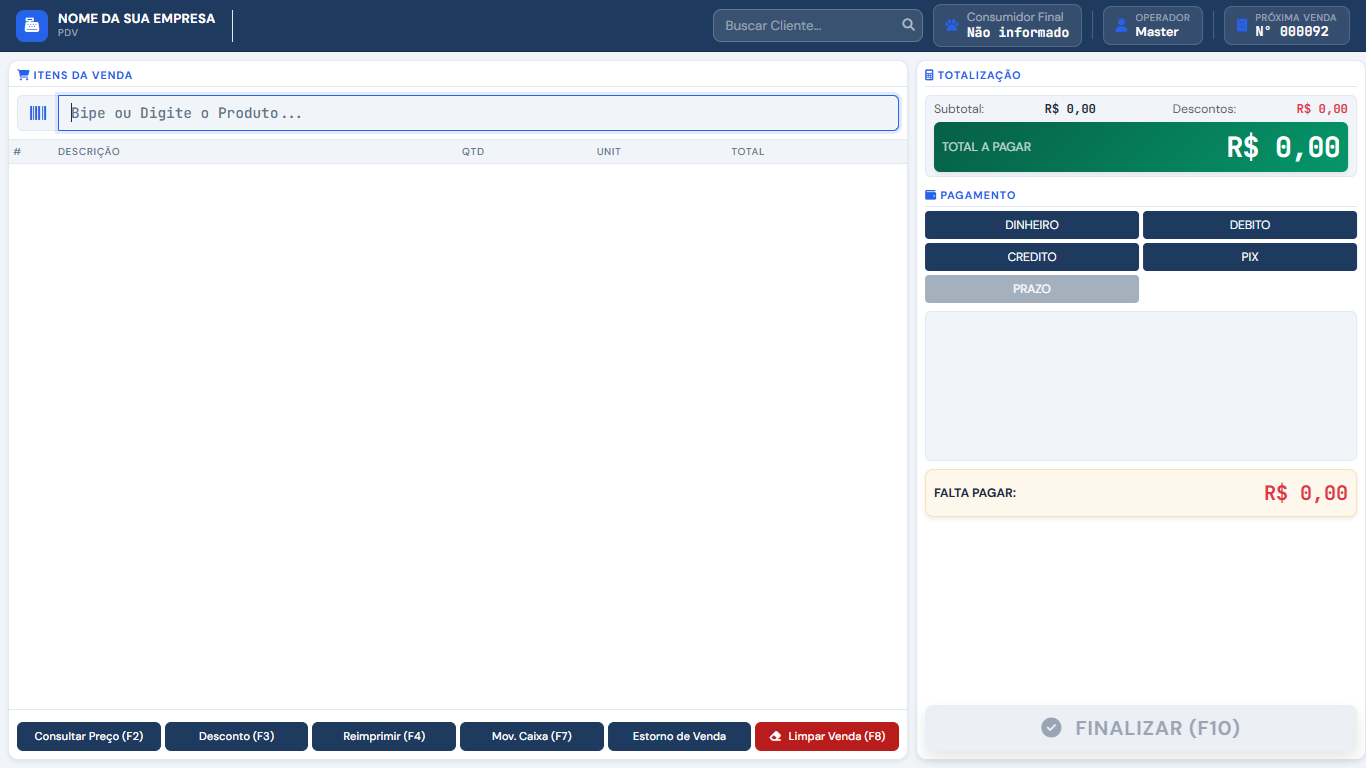Image resolution: width=1366 pixels, height=768 pixels.
Task: Click FINALIZAR (F10) button
Action: pos(1141,728)
